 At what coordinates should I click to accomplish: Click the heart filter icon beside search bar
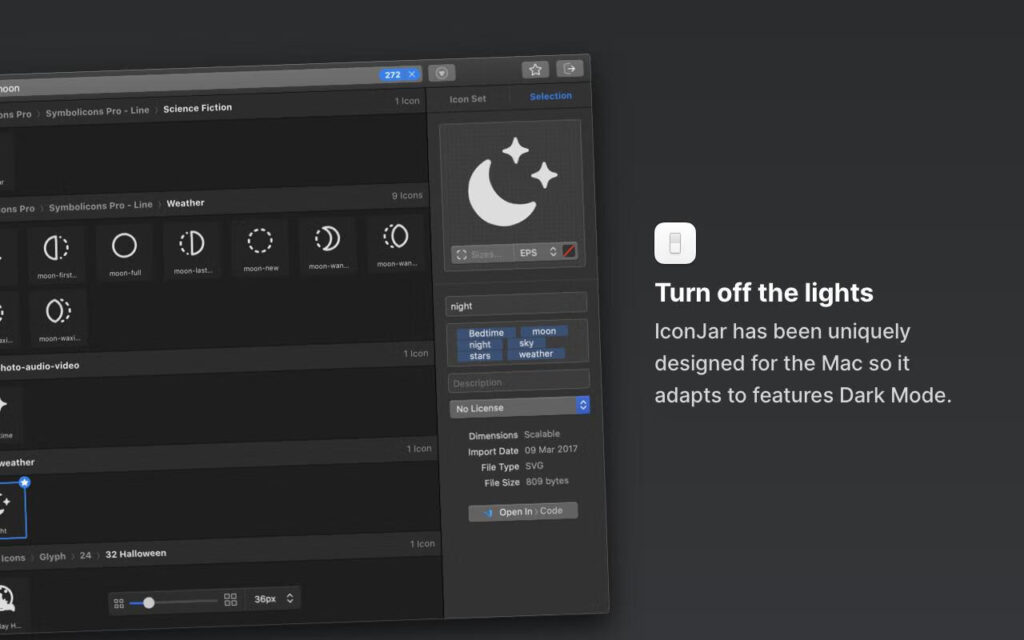(x=440, y=72)
